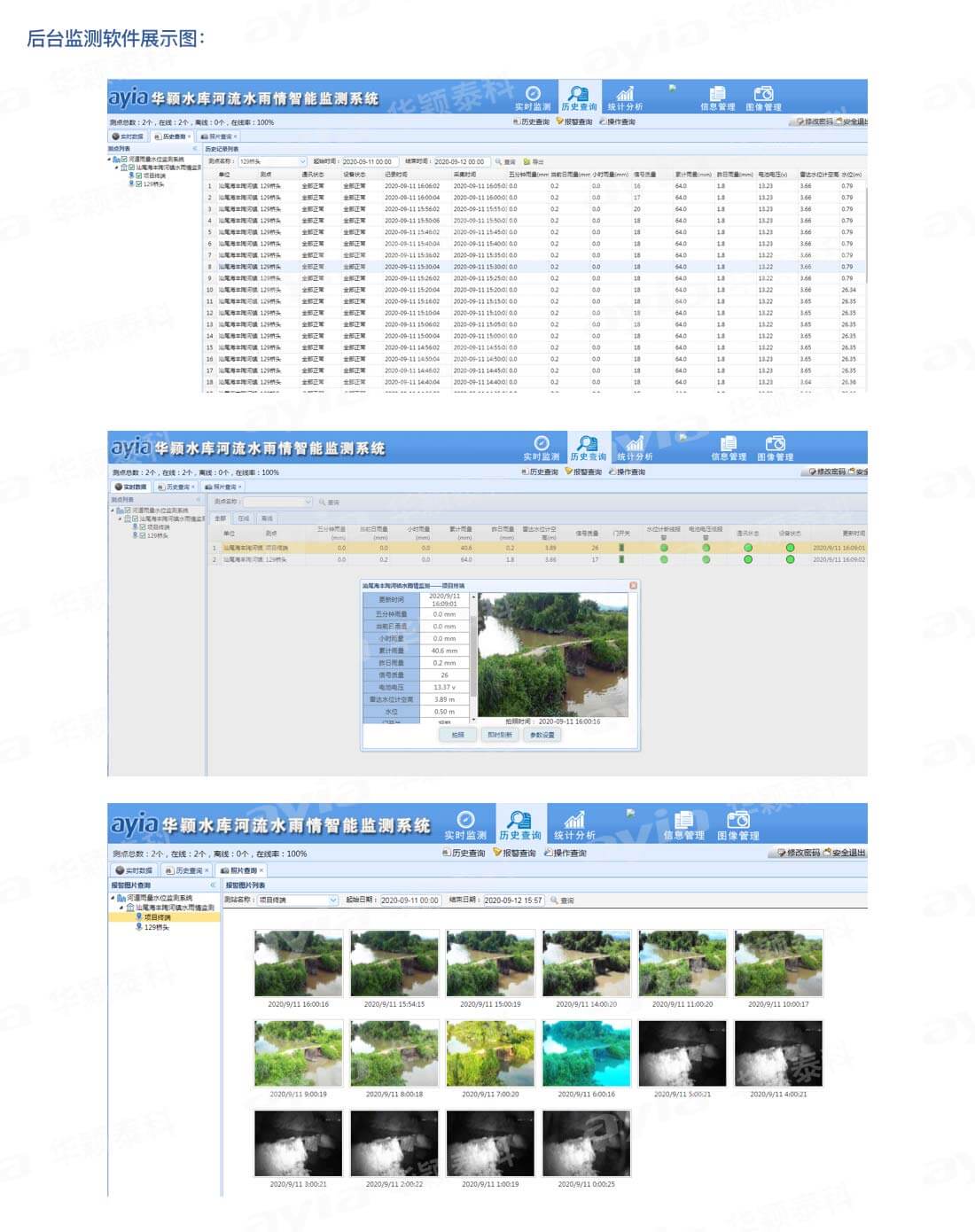The image size is (975, 1232).
Task: Toggle 项目终端 checkbox in top screenshot tree
Action: 139,175
